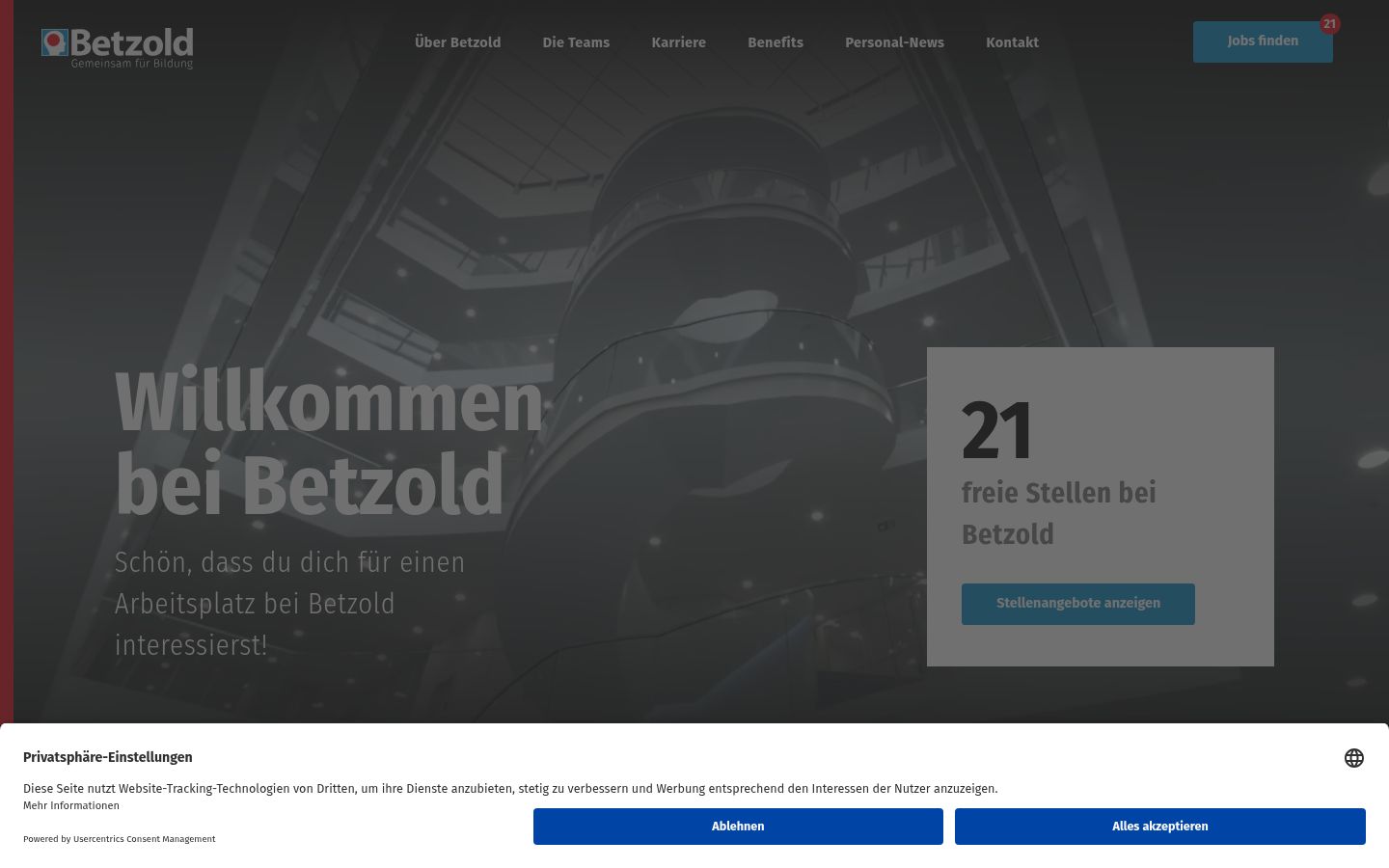Click the 21 jobs notification badge
1389x868 pixels.
click(1330, 24)
